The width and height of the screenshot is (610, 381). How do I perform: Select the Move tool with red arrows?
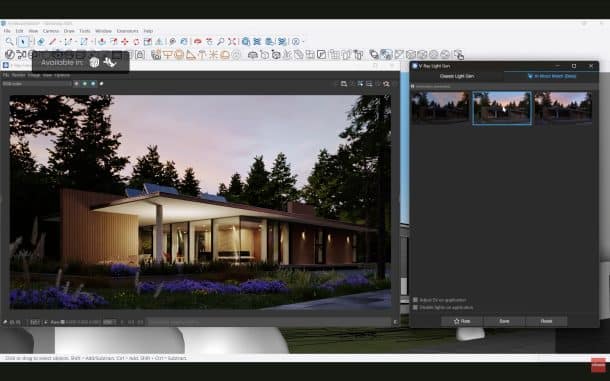tap(124, 41)
